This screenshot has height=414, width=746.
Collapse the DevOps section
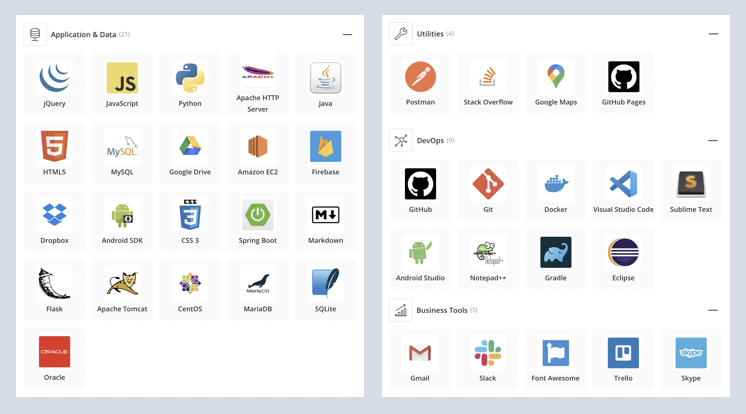pos(713,140)
